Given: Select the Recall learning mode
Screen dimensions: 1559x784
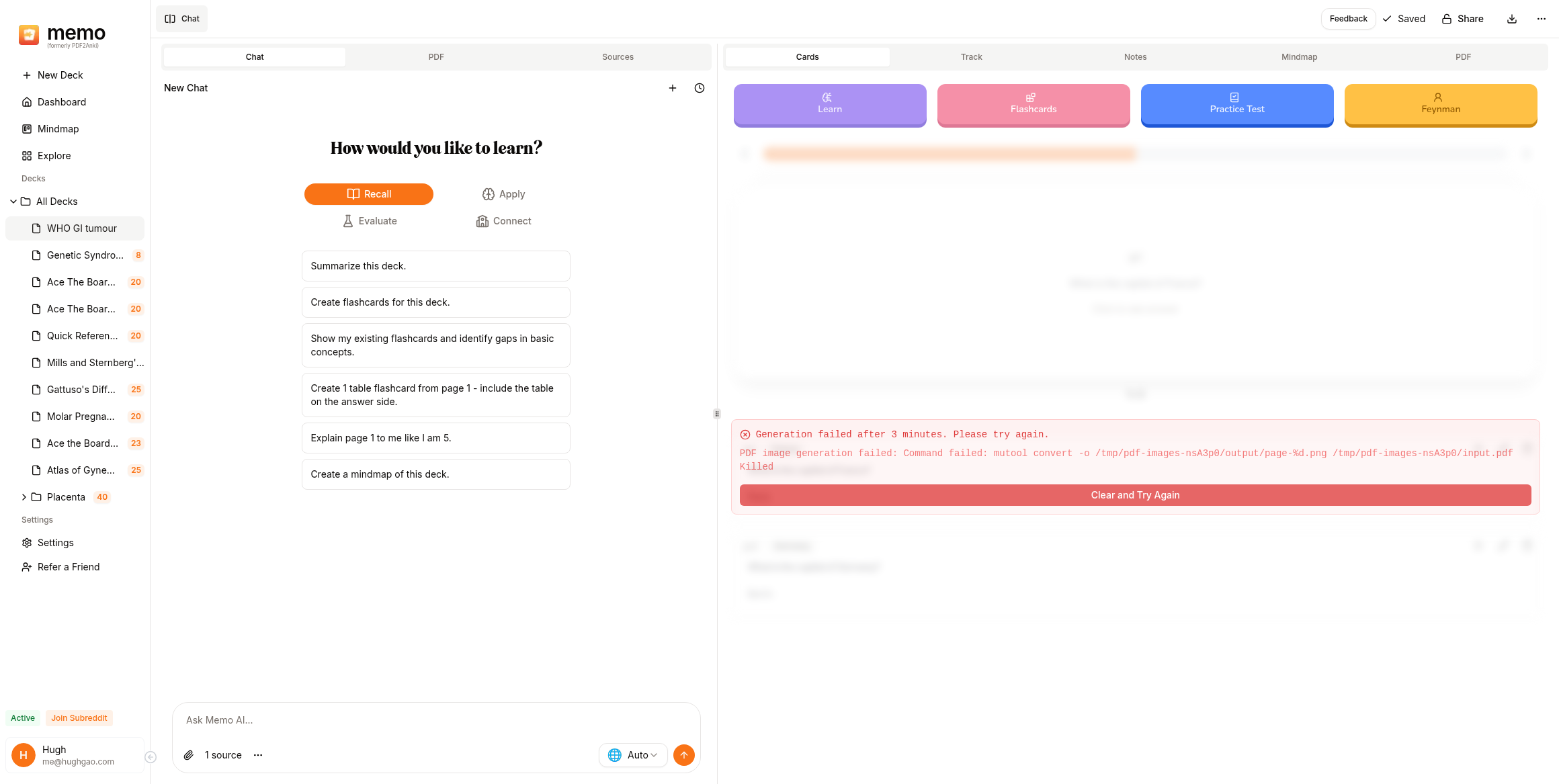Looking at the screenshot, I should coord(368,194).
